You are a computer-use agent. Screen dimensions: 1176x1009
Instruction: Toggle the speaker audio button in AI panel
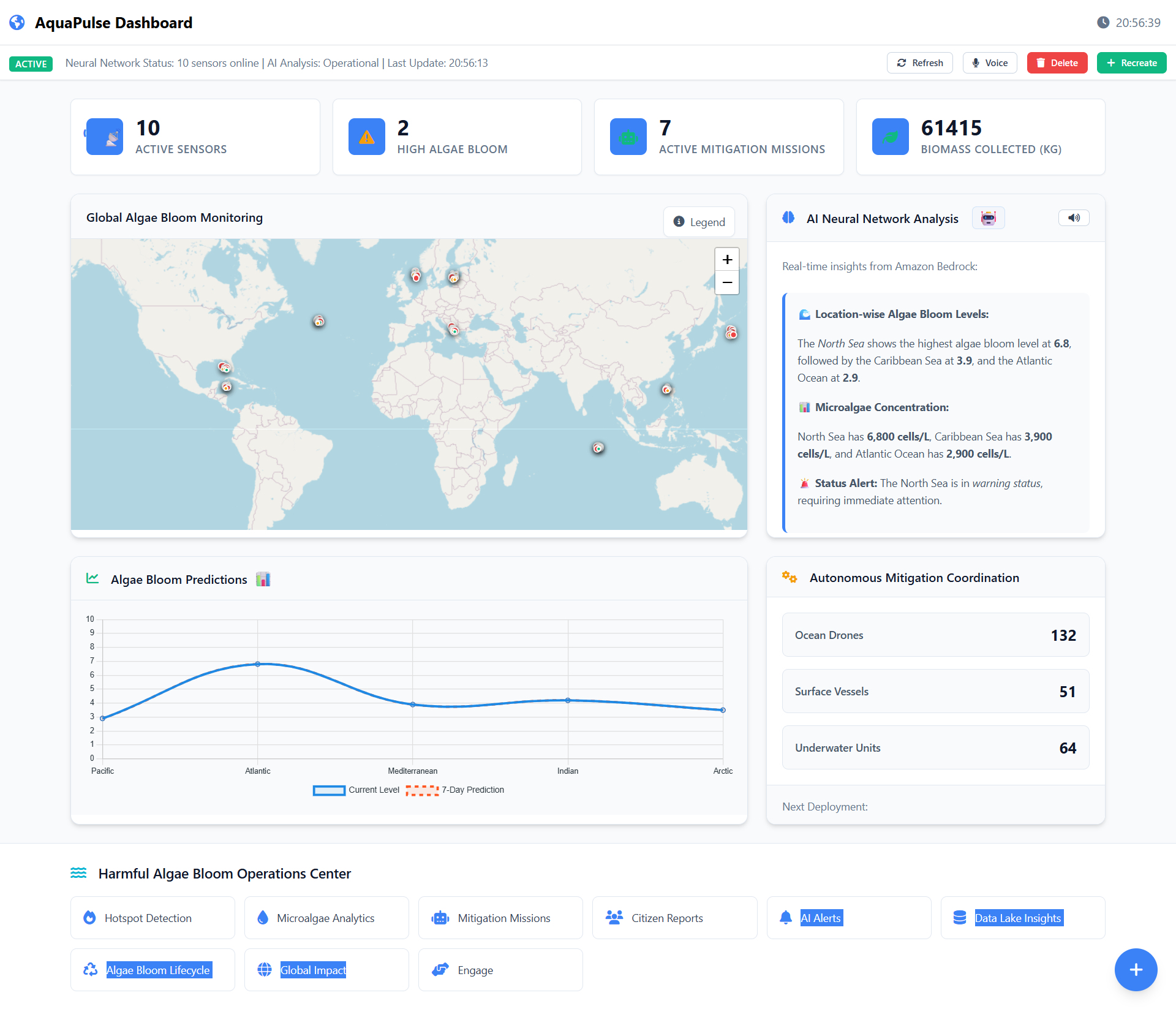coord(1073,218)
